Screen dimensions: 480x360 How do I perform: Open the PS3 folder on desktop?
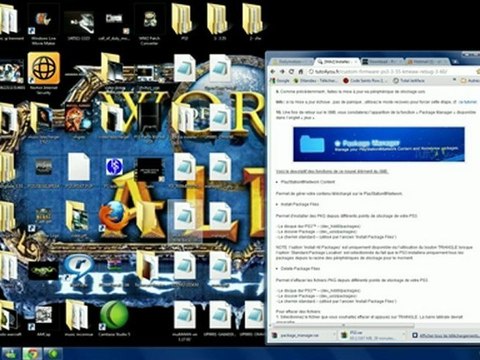point(184,23)
